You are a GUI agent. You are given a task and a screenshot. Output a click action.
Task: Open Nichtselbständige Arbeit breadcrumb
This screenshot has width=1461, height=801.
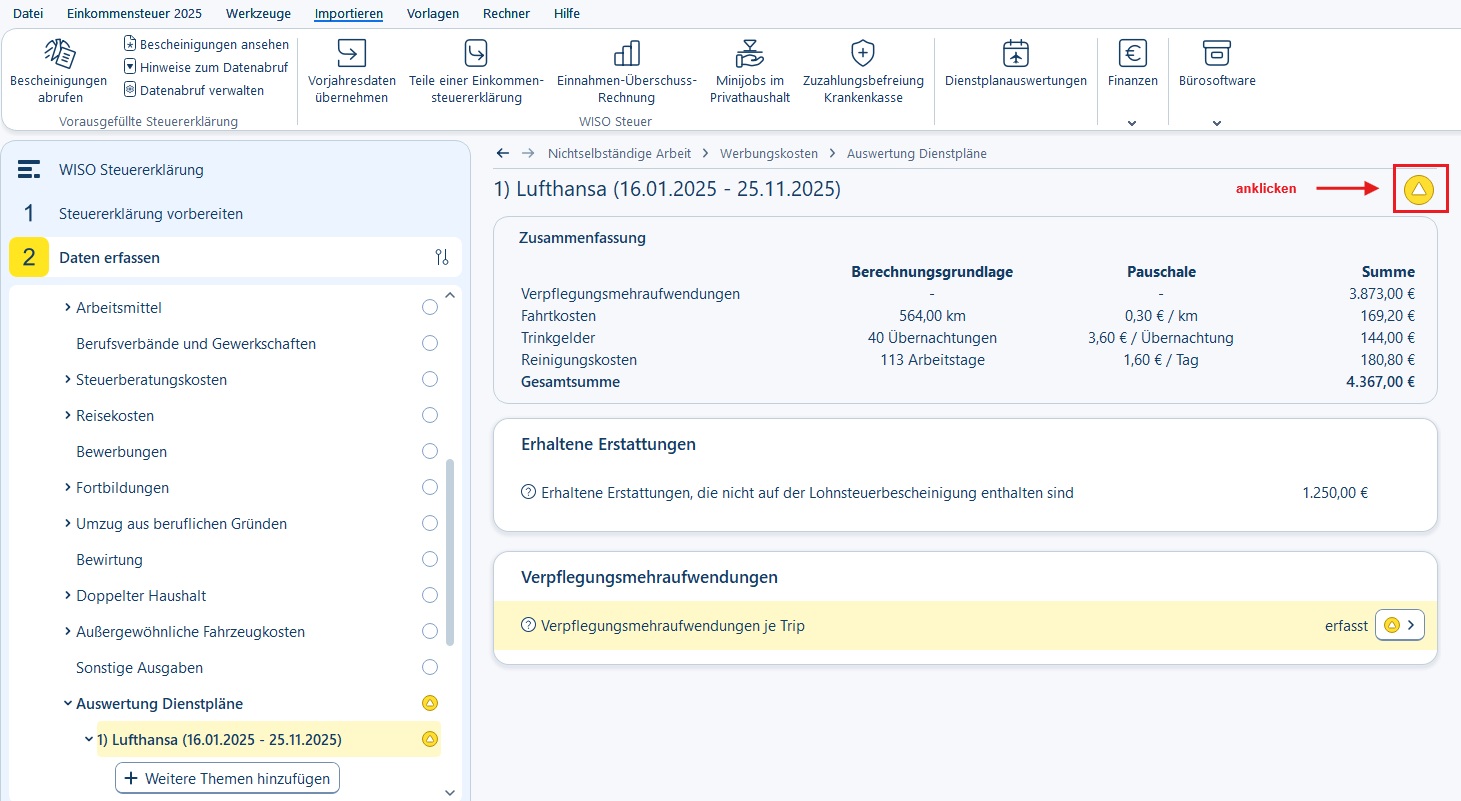(619, 153)
